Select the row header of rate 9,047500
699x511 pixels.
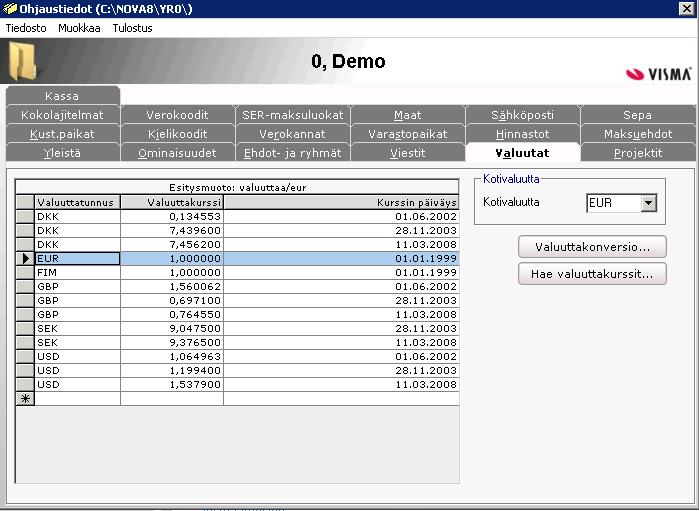coord(25,329)
